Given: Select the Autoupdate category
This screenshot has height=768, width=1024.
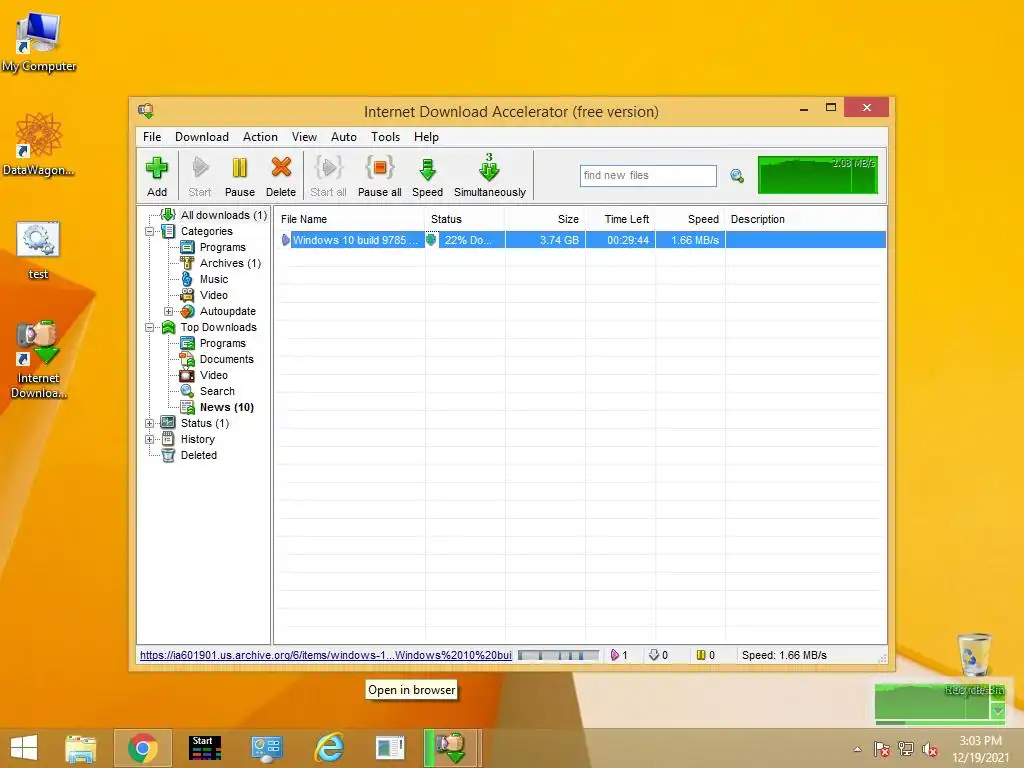Looking at the screenshot, I should [227, 311].
